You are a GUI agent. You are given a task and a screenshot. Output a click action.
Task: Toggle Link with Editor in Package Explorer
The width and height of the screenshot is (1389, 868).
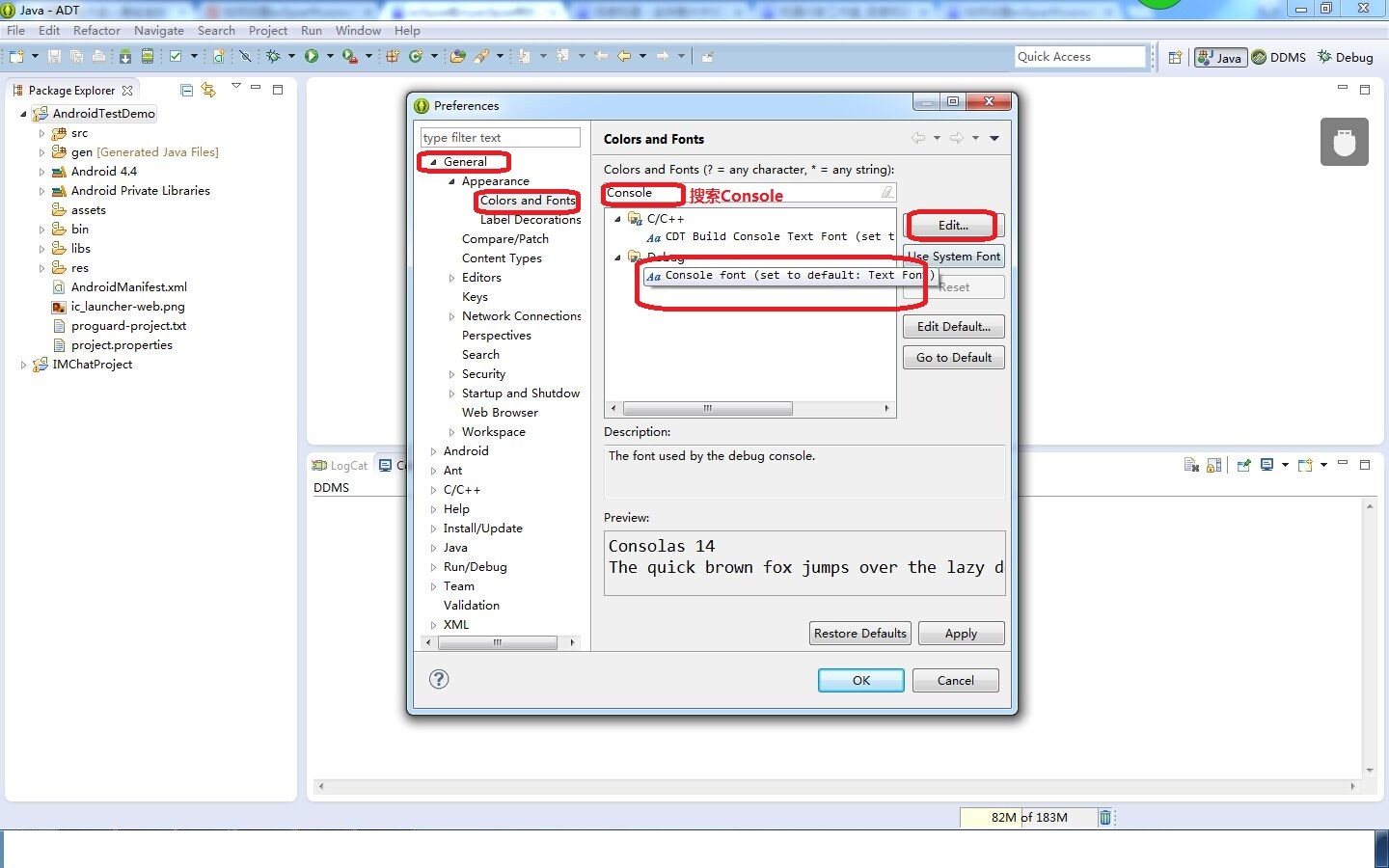(x=208, y=90)
